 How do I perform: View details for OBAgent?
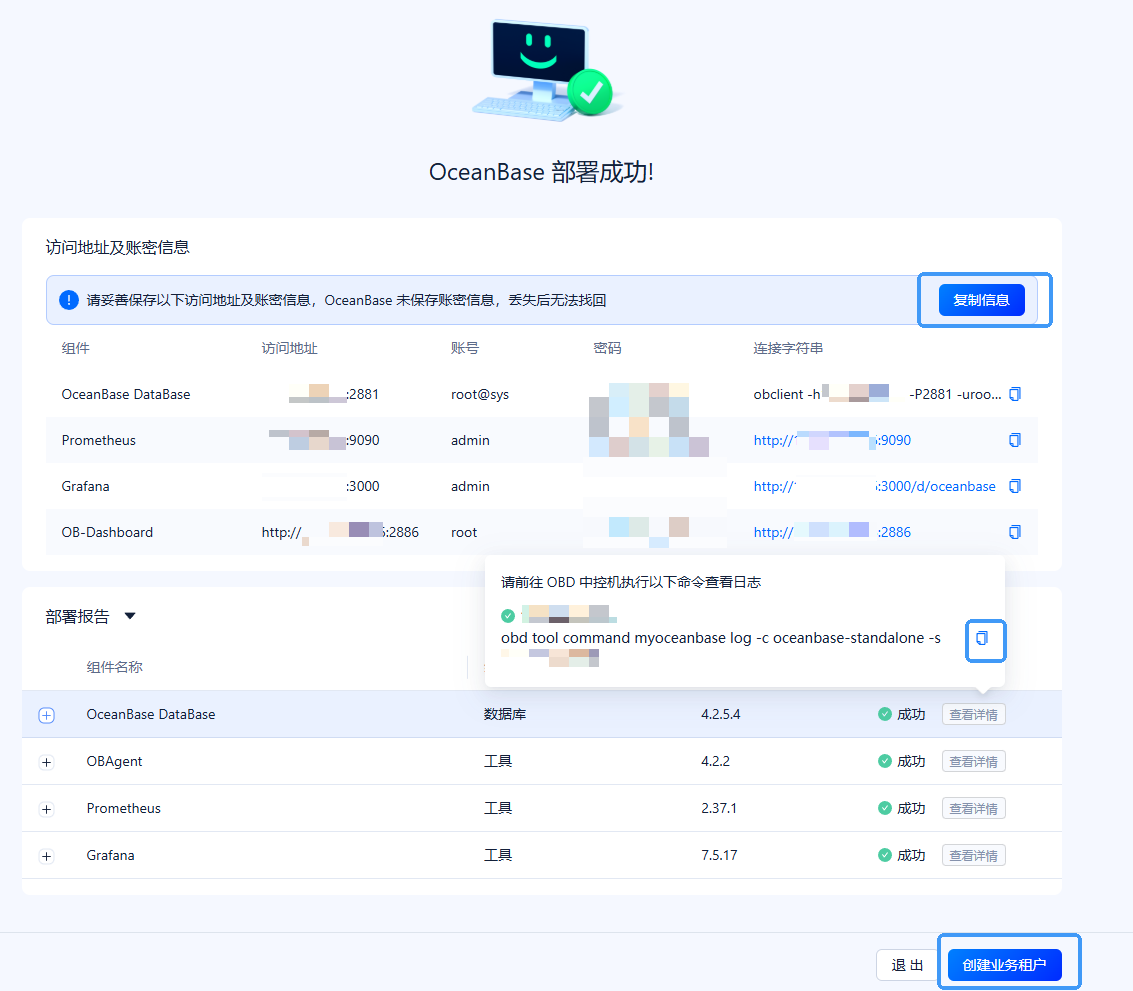[973, 761]
